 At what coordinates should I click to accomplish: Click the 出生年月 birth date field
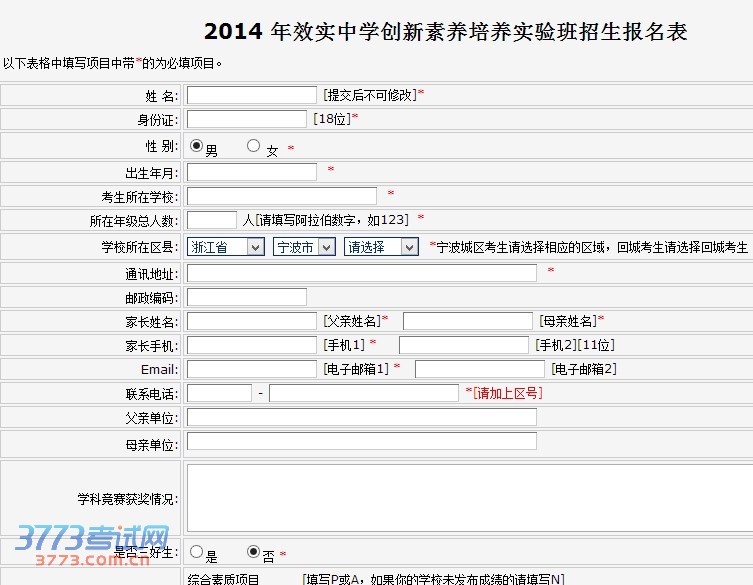[x=251, y=172]
